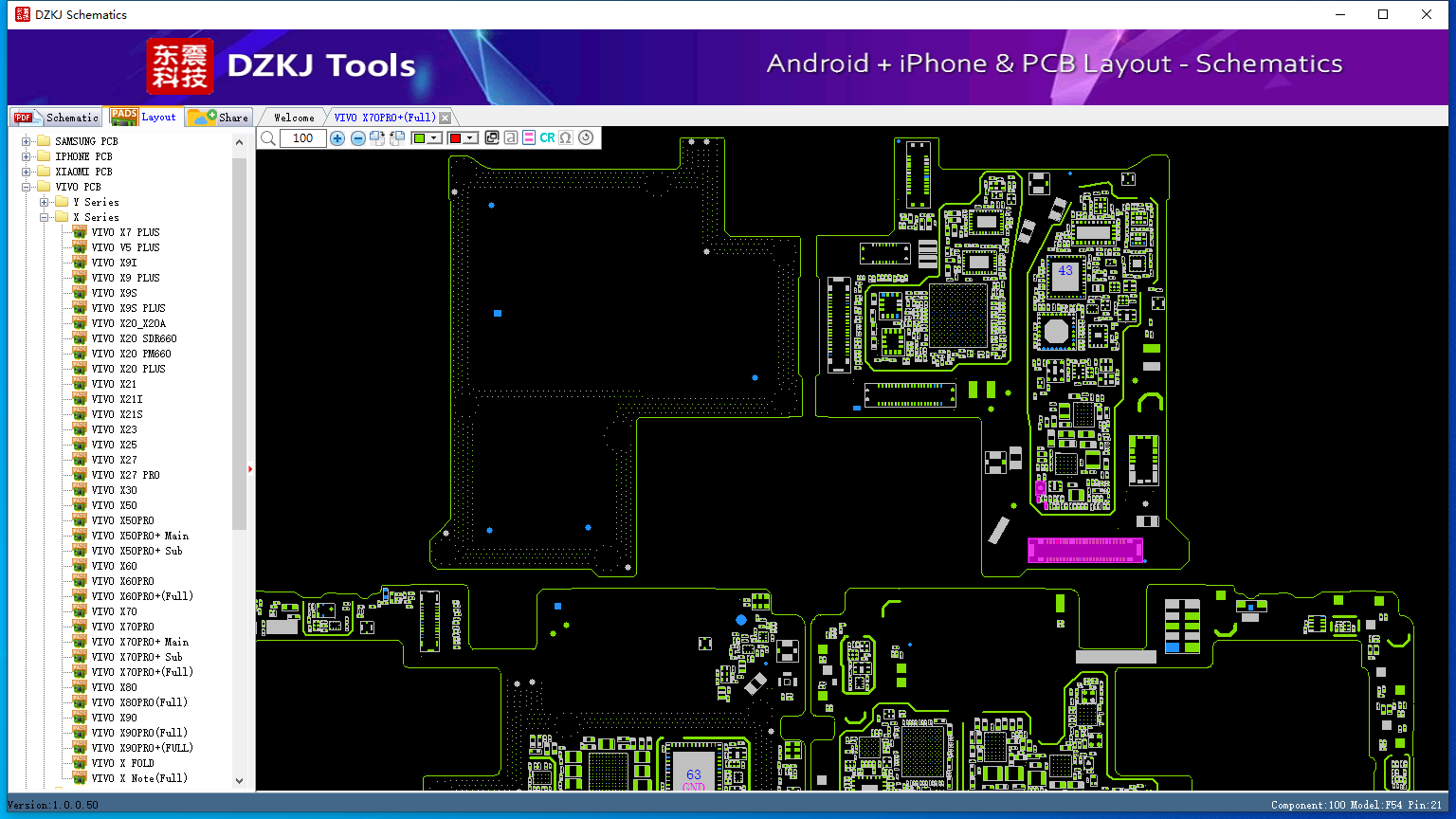Viewport: 1456px width, 819px height.
Task: Click the tree panel scroll up arrow
Action: [x=239, y=142]
